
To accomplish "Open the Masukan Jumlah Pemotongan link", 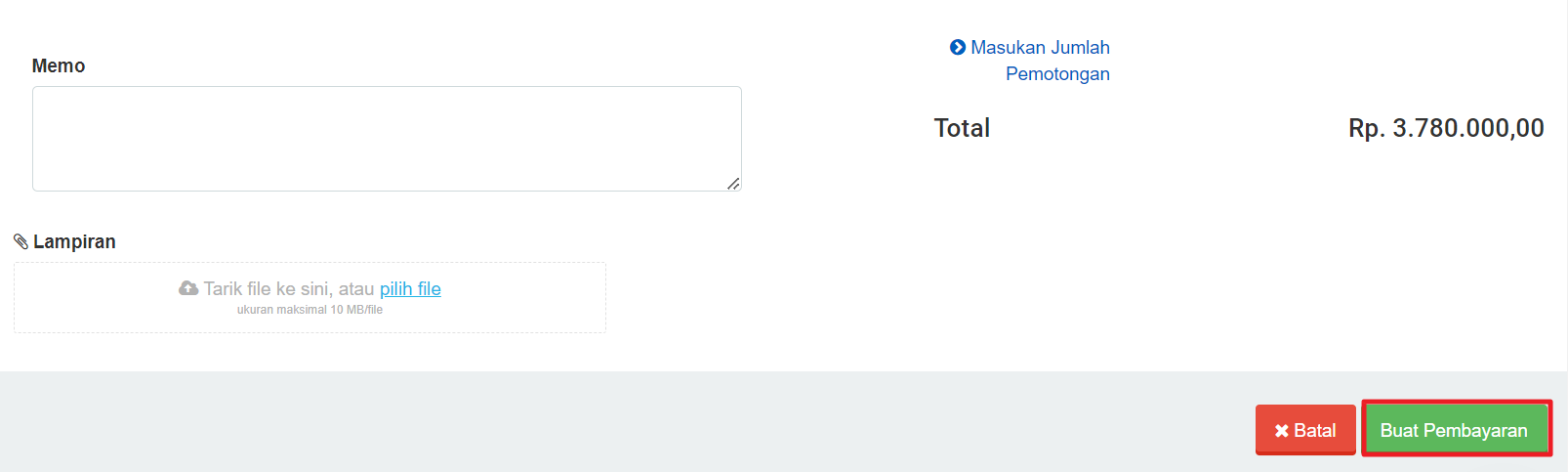I will pyautogui.click(x=1030, y=61).
